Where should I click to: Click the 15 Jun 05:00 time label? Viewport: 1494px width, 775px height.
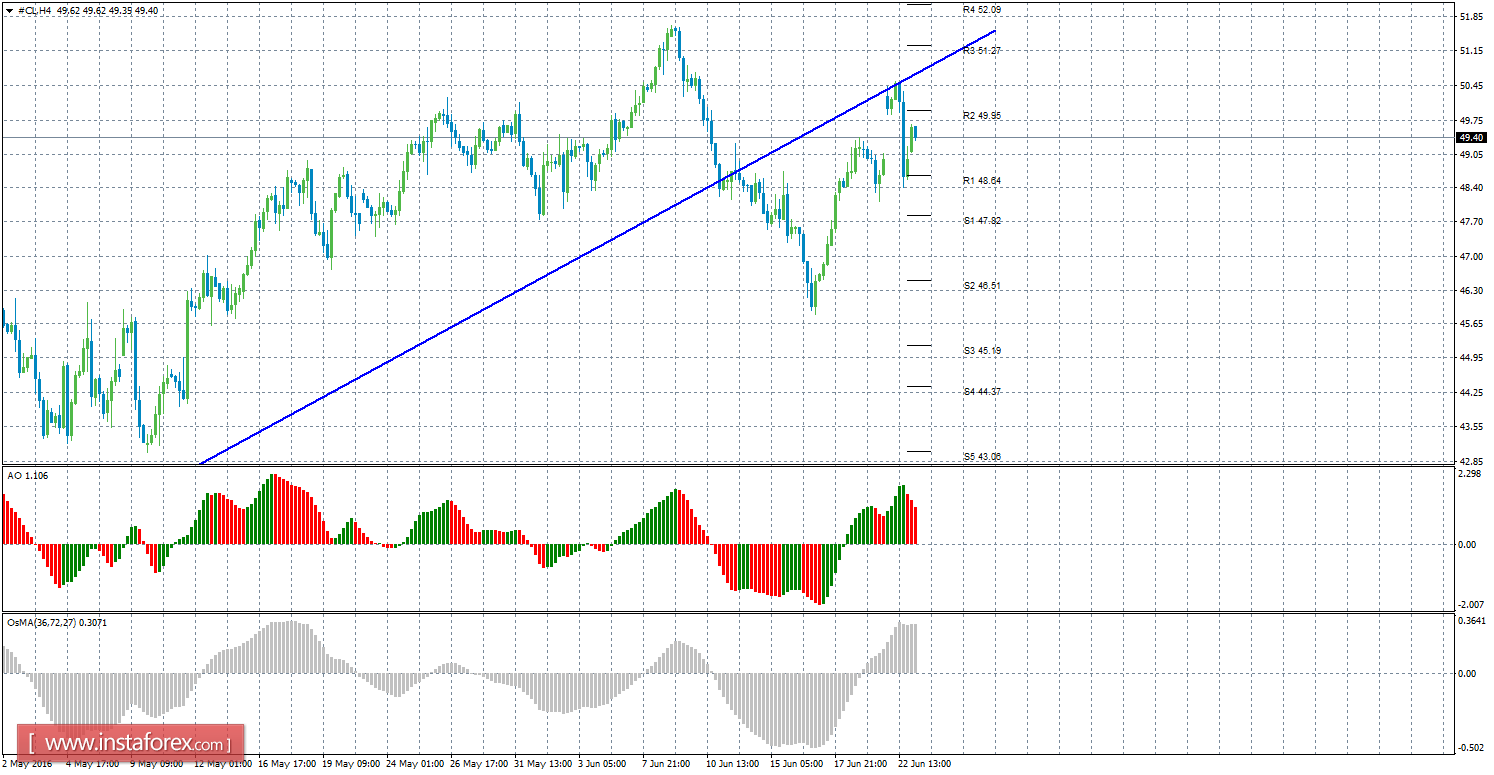[798, 765]
